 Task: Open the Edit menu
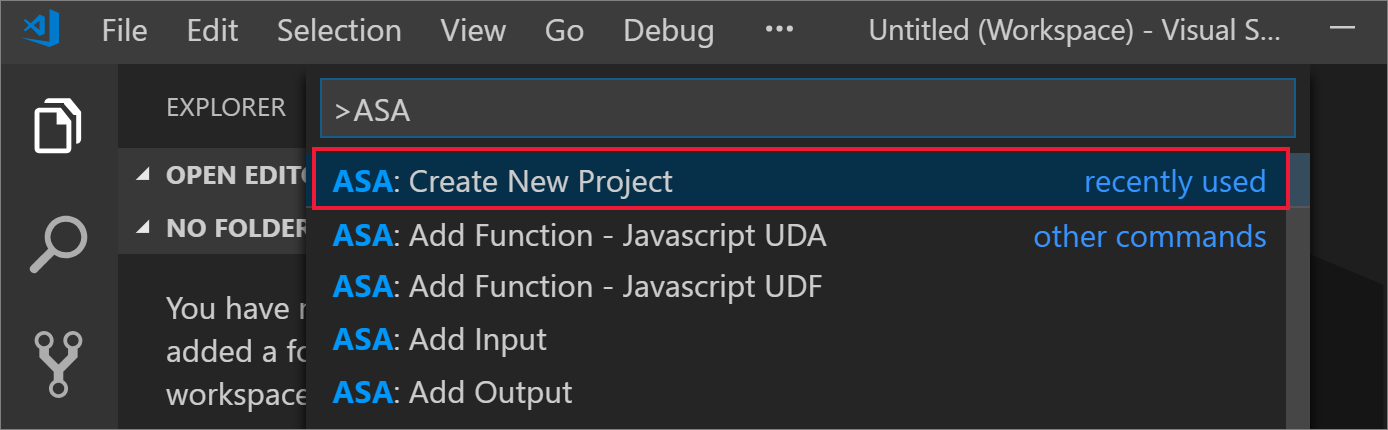pyautogui.click(x=211, y=31)
